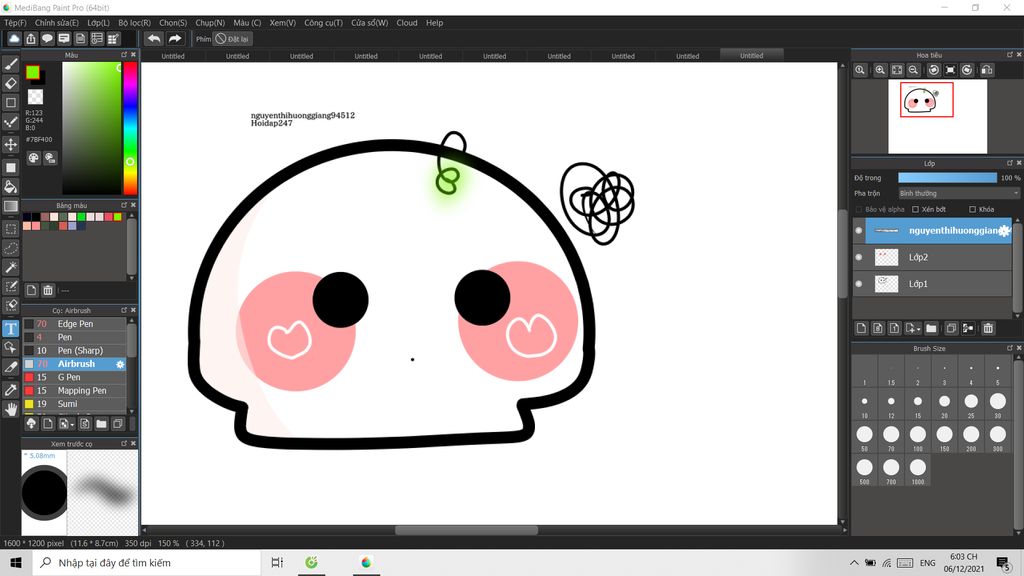This screenshot has height=576, width=1024.
Task: Switch to the first Untitled tab
Action: [x=173, y=56]
